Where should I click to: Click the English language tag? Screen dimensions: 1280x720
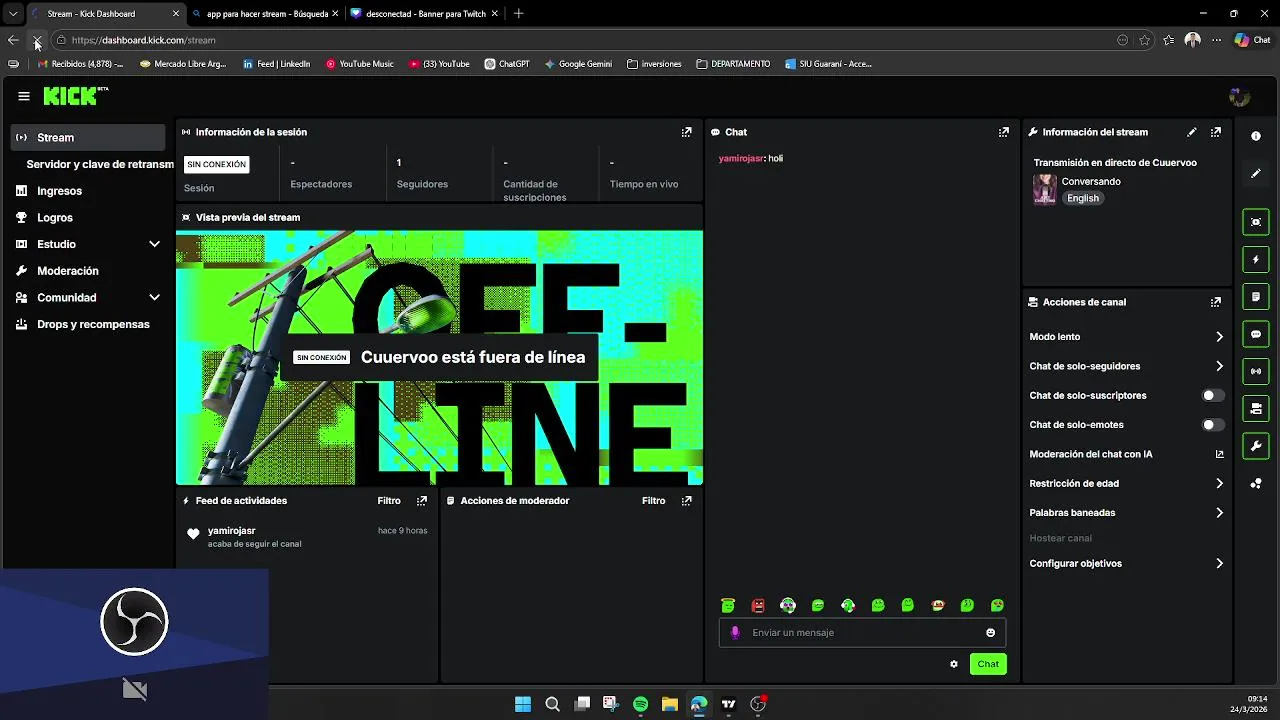click(1083, 198)
